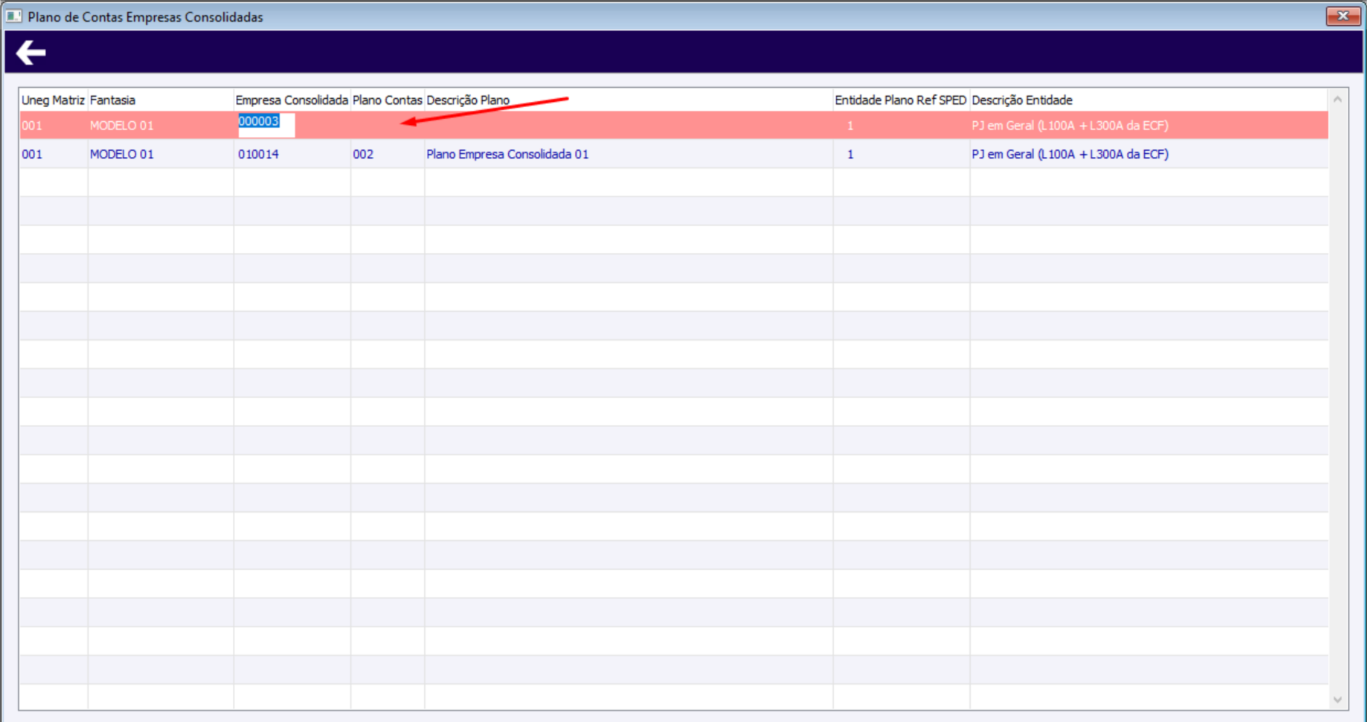Click the Plano Contas column header

pyautogui.click(x=388, y=101)
